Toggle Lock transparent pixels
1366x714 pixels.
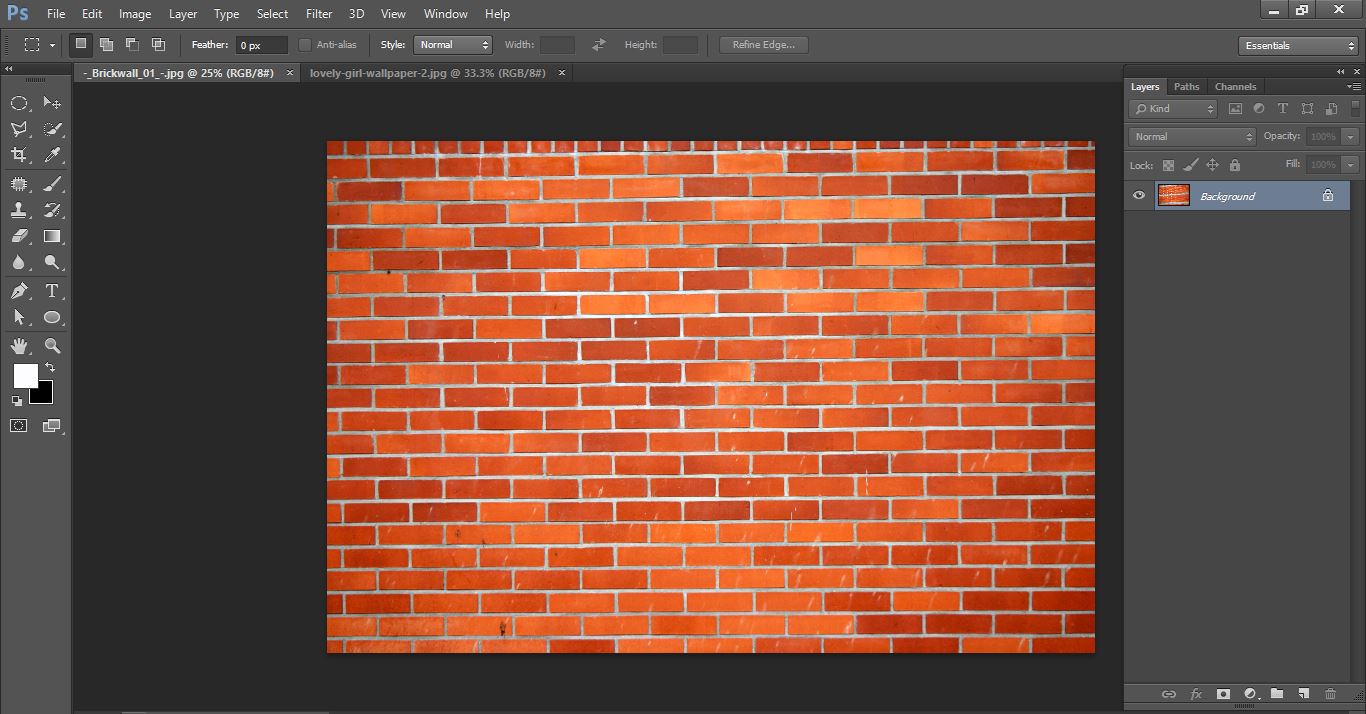(1168, 165)
